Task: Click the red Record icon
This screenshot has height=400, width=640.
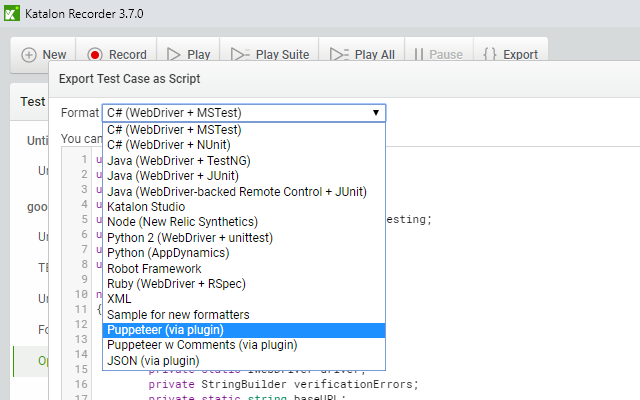Action: pos(95,55)
